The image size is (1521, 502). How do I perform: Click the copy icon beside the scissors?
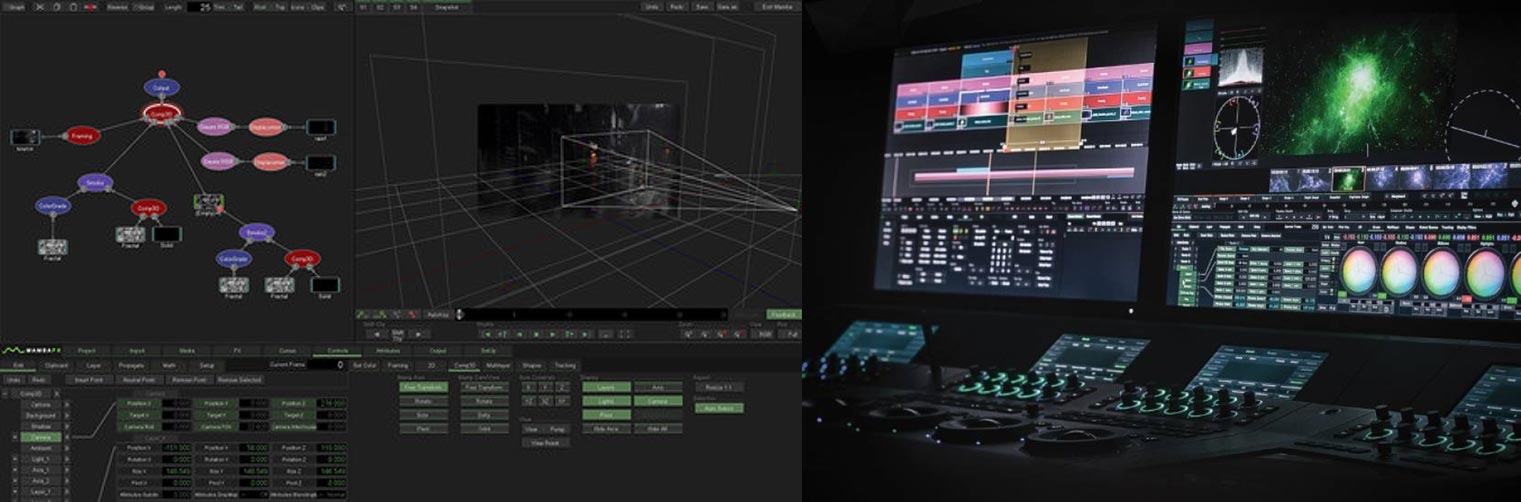pos(57,6)
